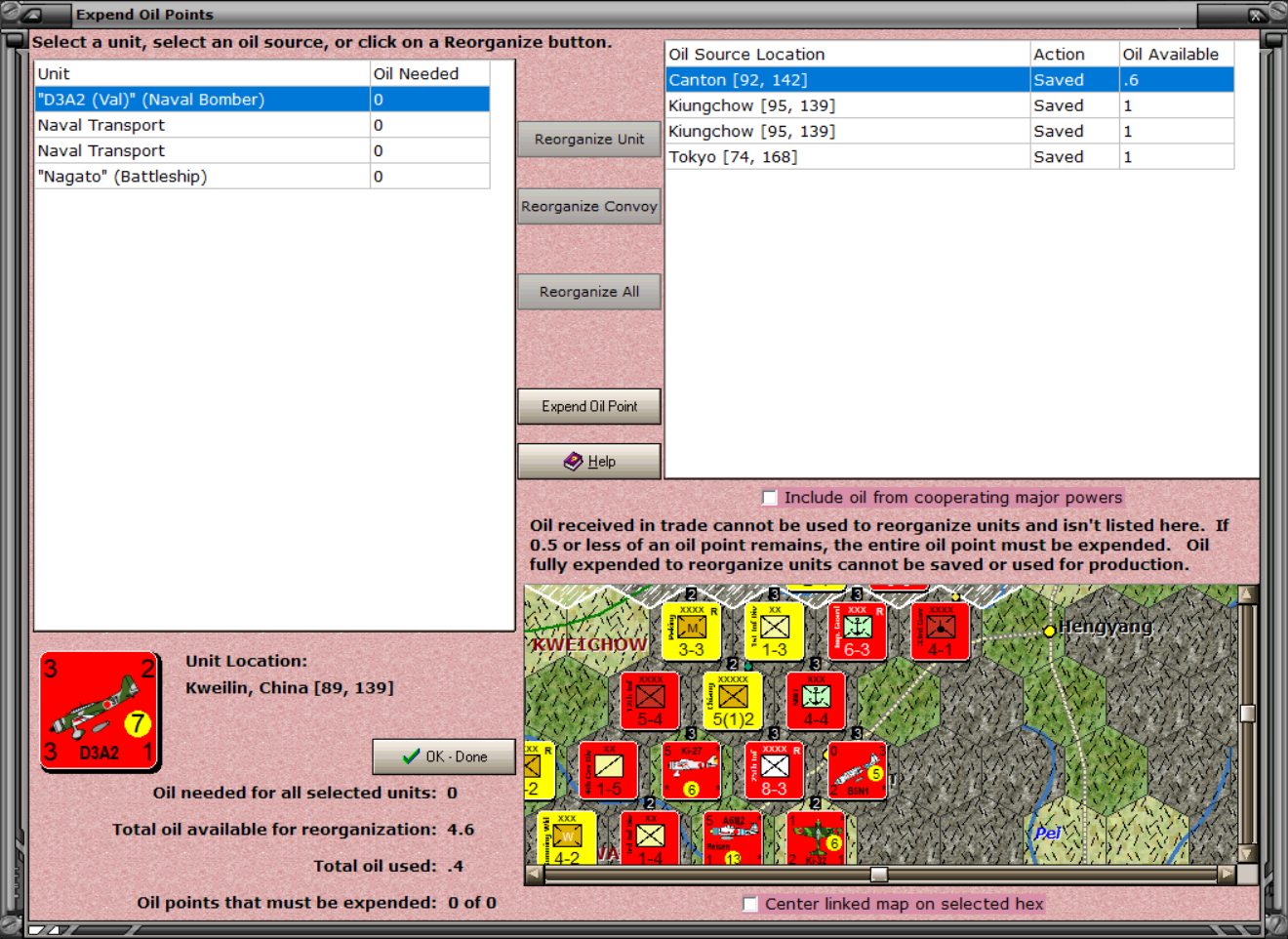Screen dimensions: 1288x939
Task: Click the yellow Chiang 5(1)2 HQ counter
Action: [x=733, y=701]
